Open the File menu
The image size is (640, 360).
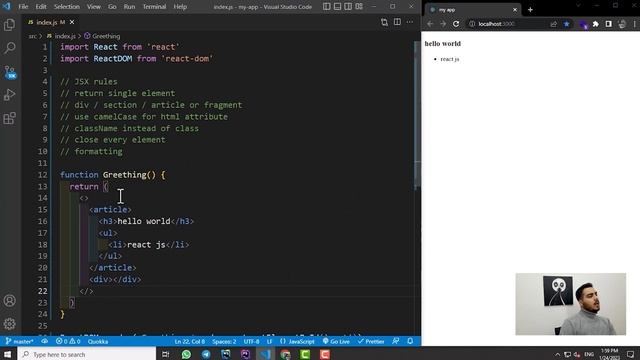point(23,7)
